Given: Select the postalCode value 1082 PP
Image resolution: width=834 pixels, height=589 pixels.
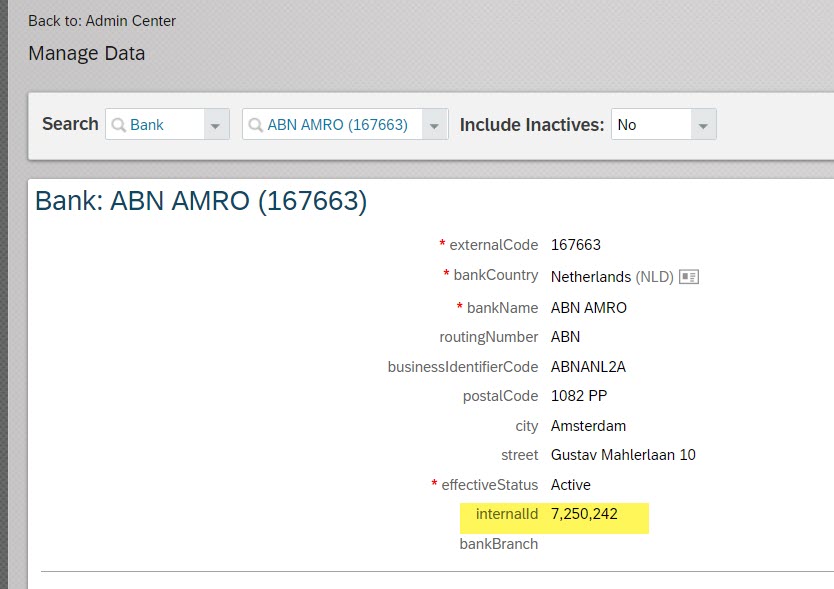Looking at the screenshot, I should (x=579, y=396).
